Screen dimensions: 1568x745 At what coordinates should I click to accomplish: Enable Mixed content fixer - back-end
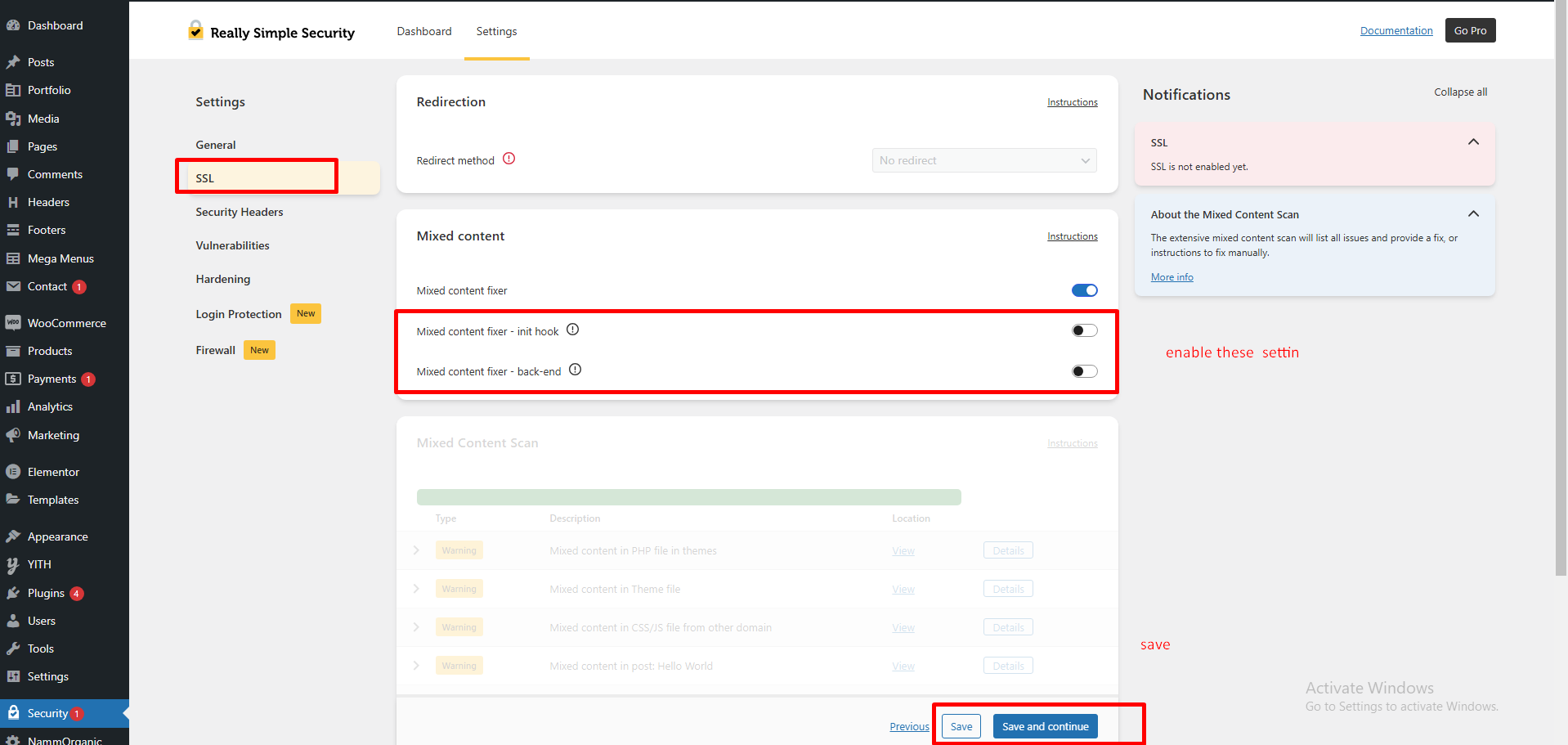click(x=1085, y=371)
